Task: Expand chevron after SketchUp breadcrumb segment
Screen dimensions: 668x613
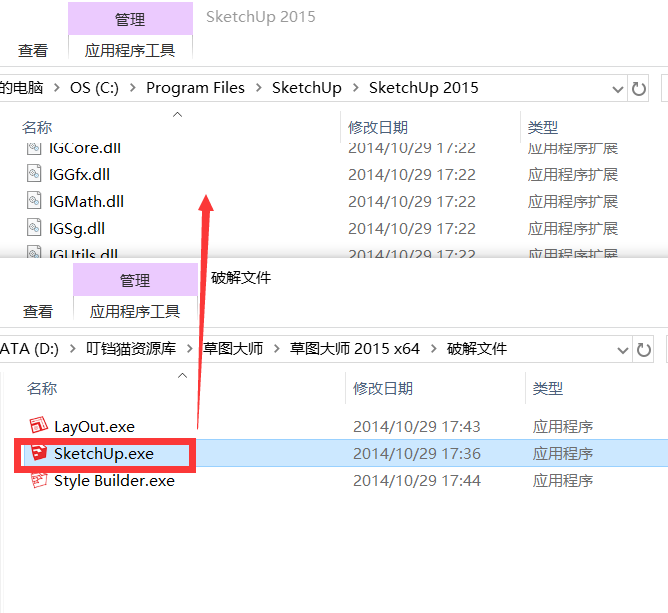Action: [x=355, y=88]
